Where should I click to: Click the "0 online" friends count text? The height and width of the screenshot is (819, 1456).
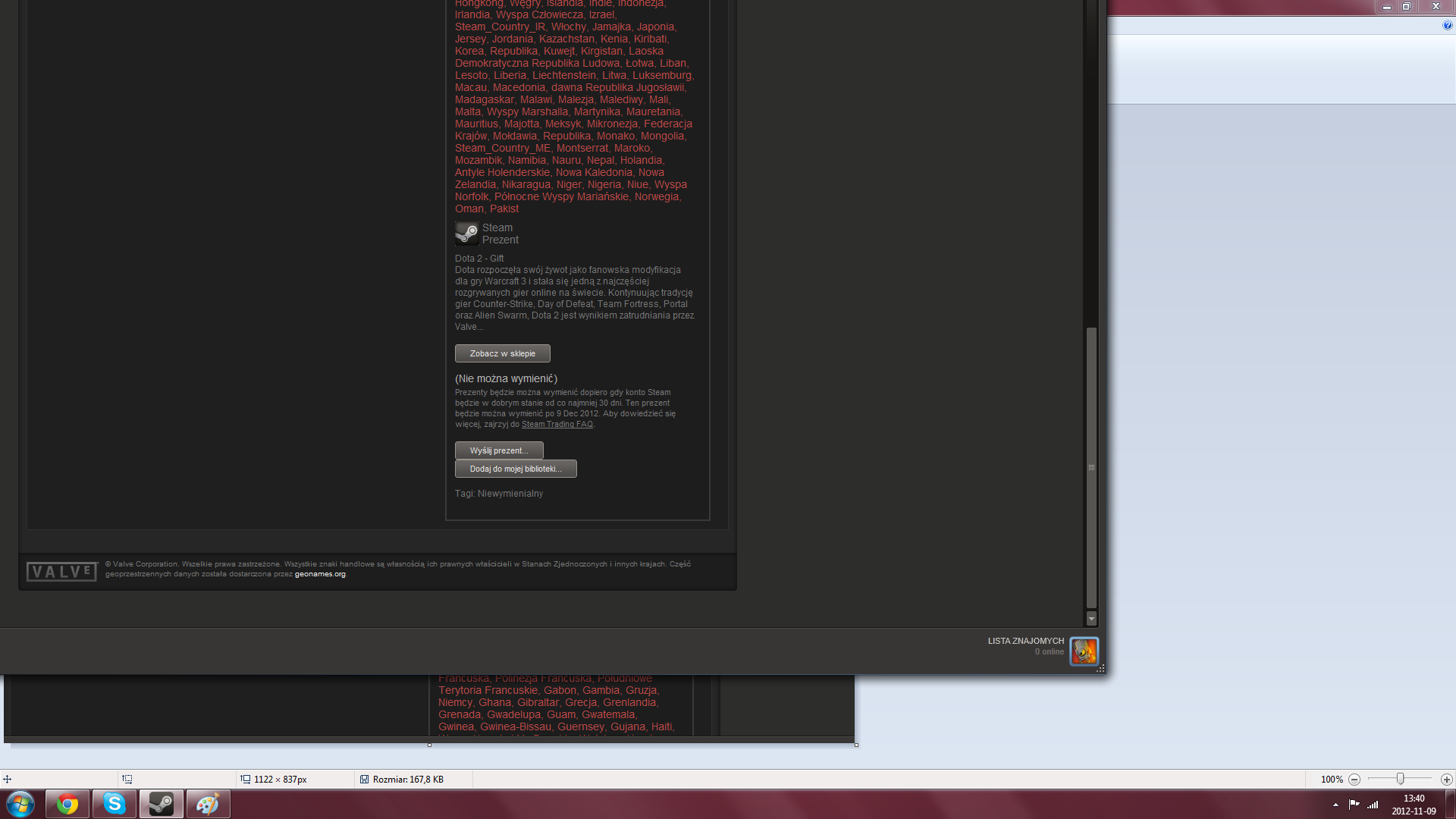1050,652
